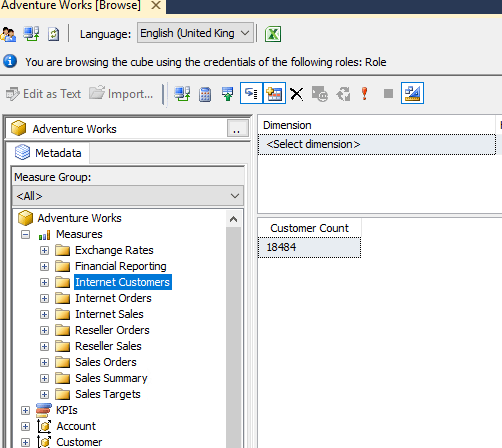This screenshot has height=448, width=502.
Task: Click the Refresh icon beside Language
Action: point(53,34)
